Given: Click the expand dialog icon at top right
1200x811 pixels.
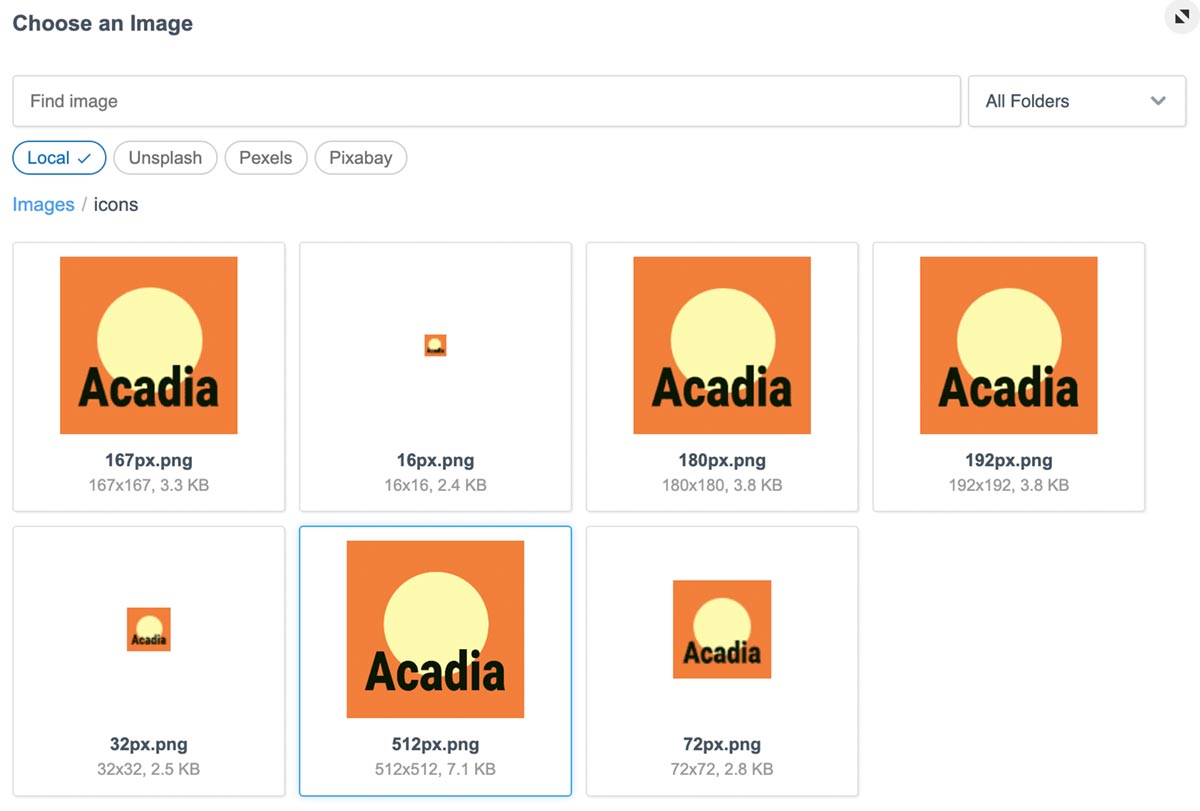Looking at the screenshot, I should pos(1181,17).
